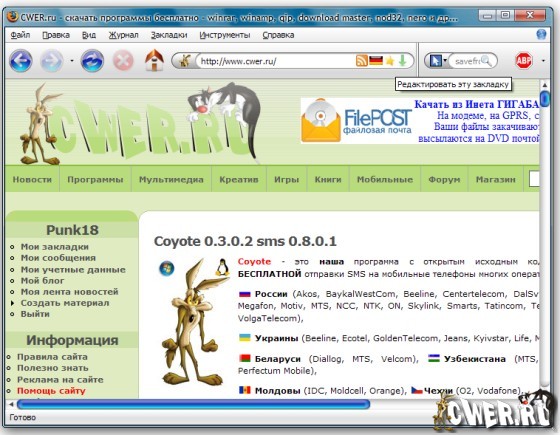Screen dimensions: 560x435
Task: Go to the Home page icon
Action: click(154, 60)
